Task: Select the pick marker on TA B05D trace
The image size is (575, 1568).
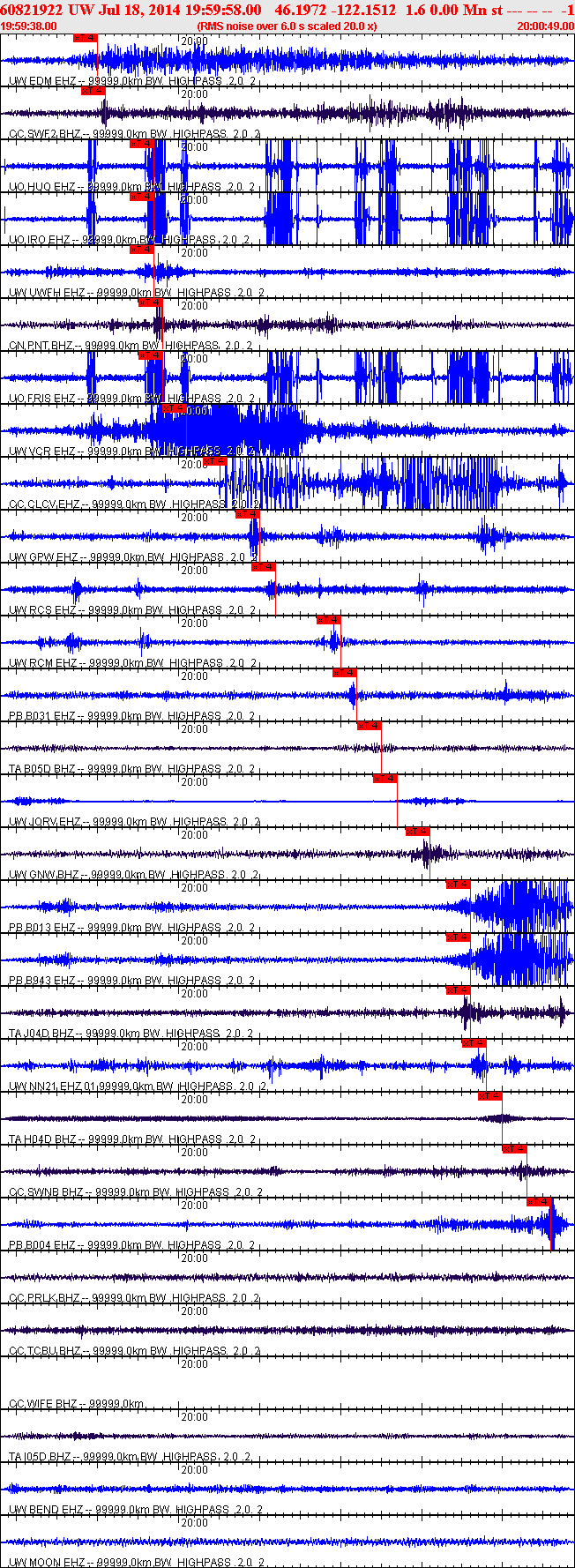Action: [369, 726]
